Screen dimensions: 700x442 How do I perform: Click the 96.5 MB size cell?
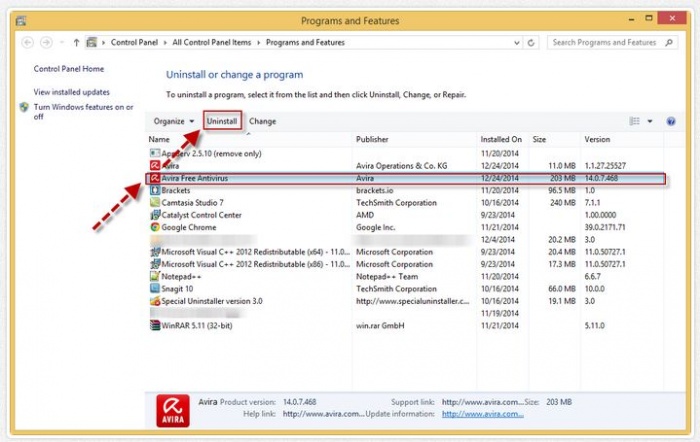click(x=562, y=190)
